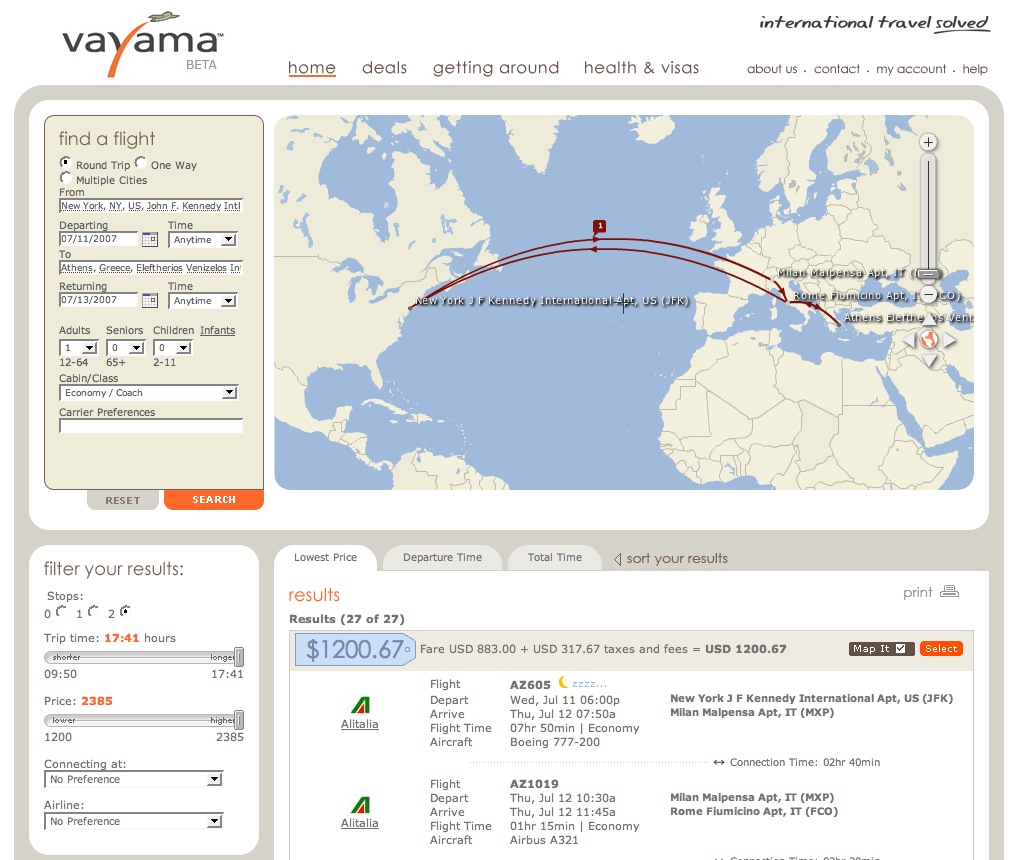Pan the map right with arrow
The image size is (1022, 860).
click(x=950, y=340)
